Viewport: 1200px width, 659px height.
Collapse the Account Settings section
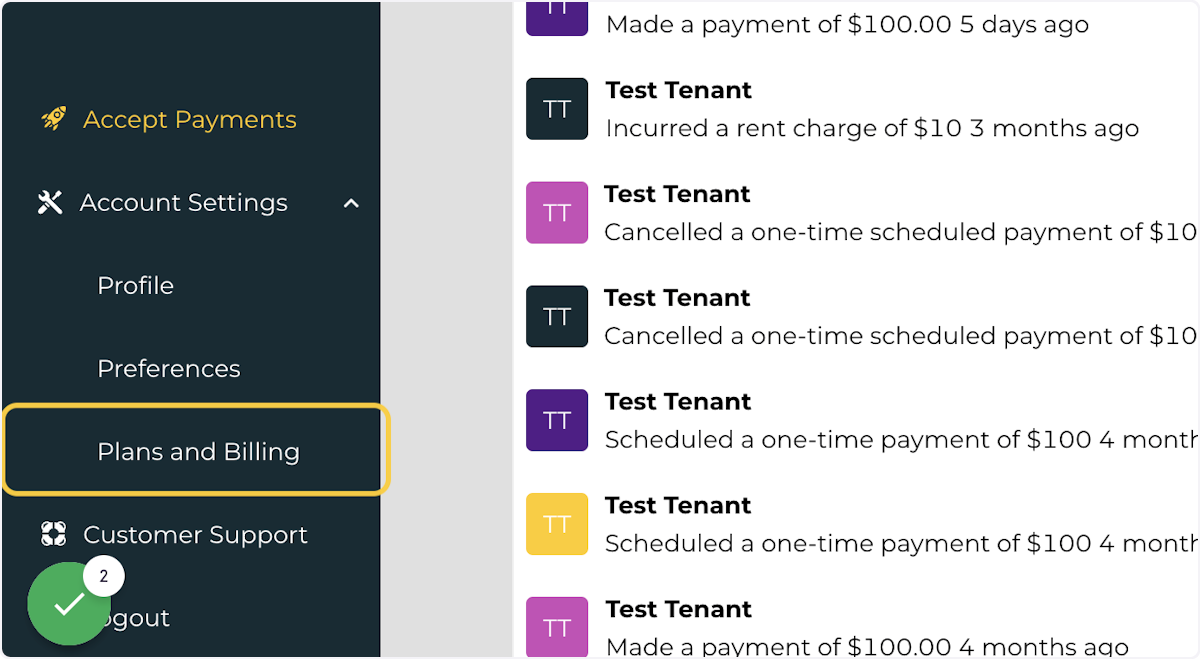351,202
